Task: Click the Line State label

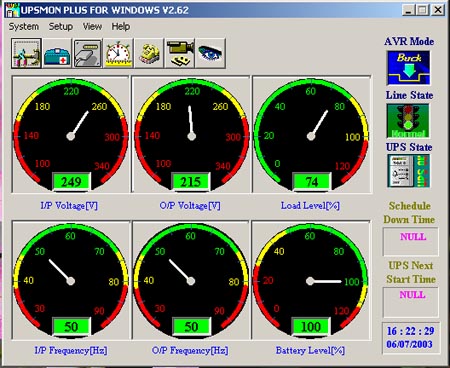Action: tap(409, 95)
